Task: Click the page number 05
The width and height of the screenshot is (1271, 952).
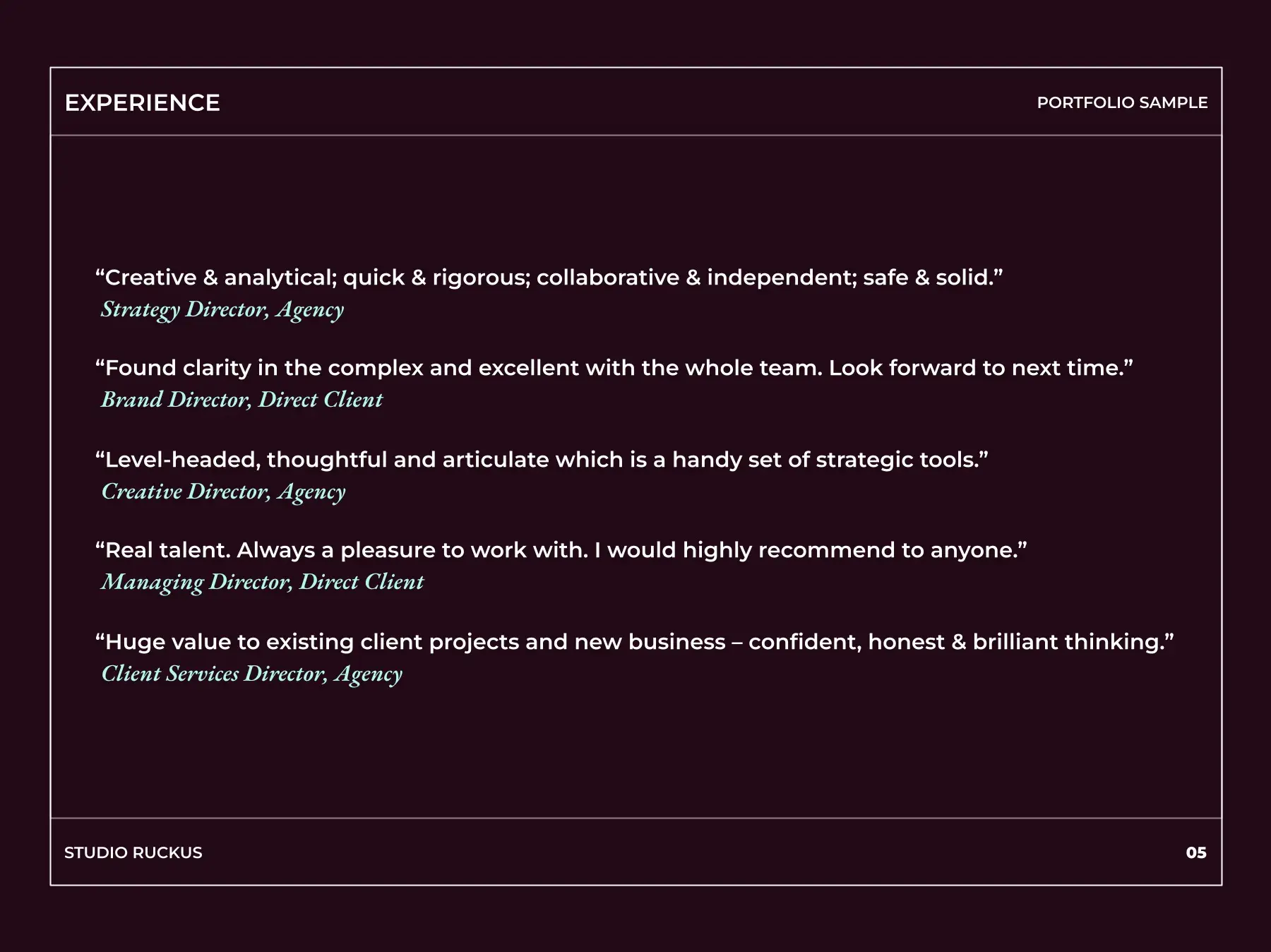Action: (1196, 852)
